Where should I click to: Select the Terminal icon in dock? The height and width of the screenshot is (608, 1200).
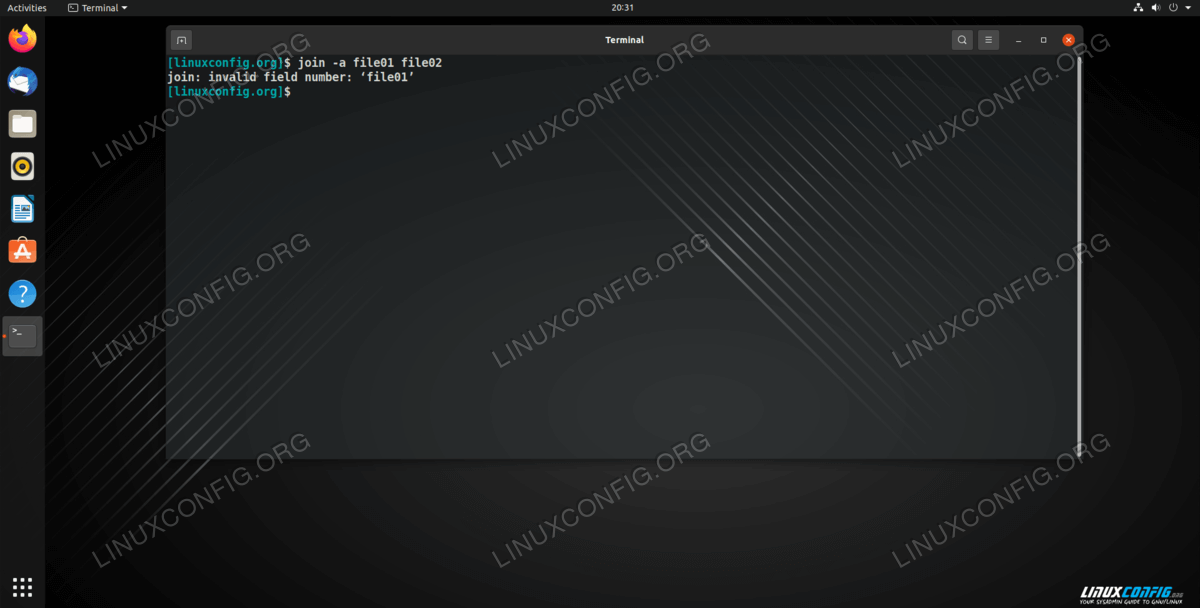22,336
